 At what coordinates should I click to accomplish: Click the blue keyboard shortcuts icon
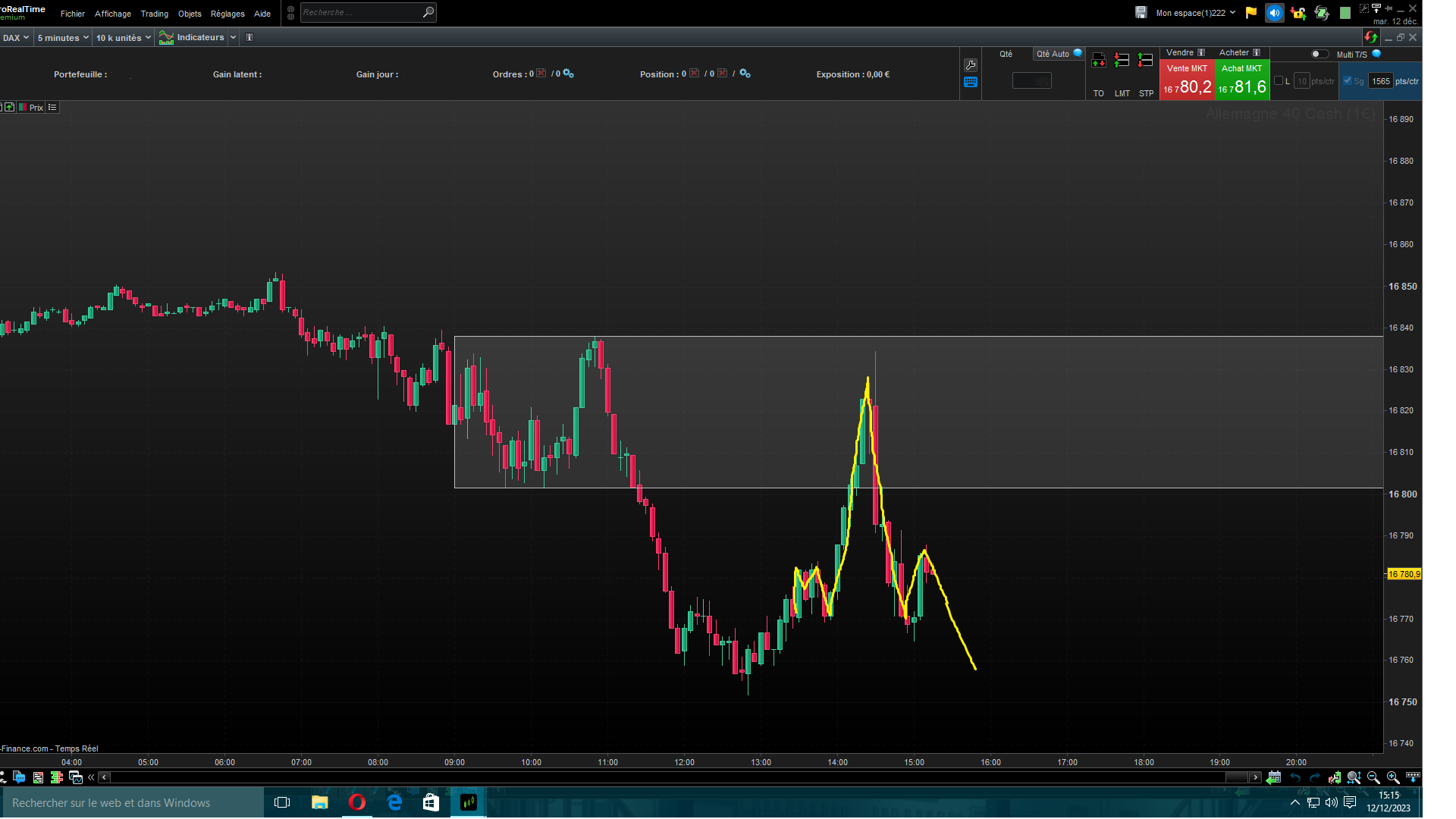[971, 82]
